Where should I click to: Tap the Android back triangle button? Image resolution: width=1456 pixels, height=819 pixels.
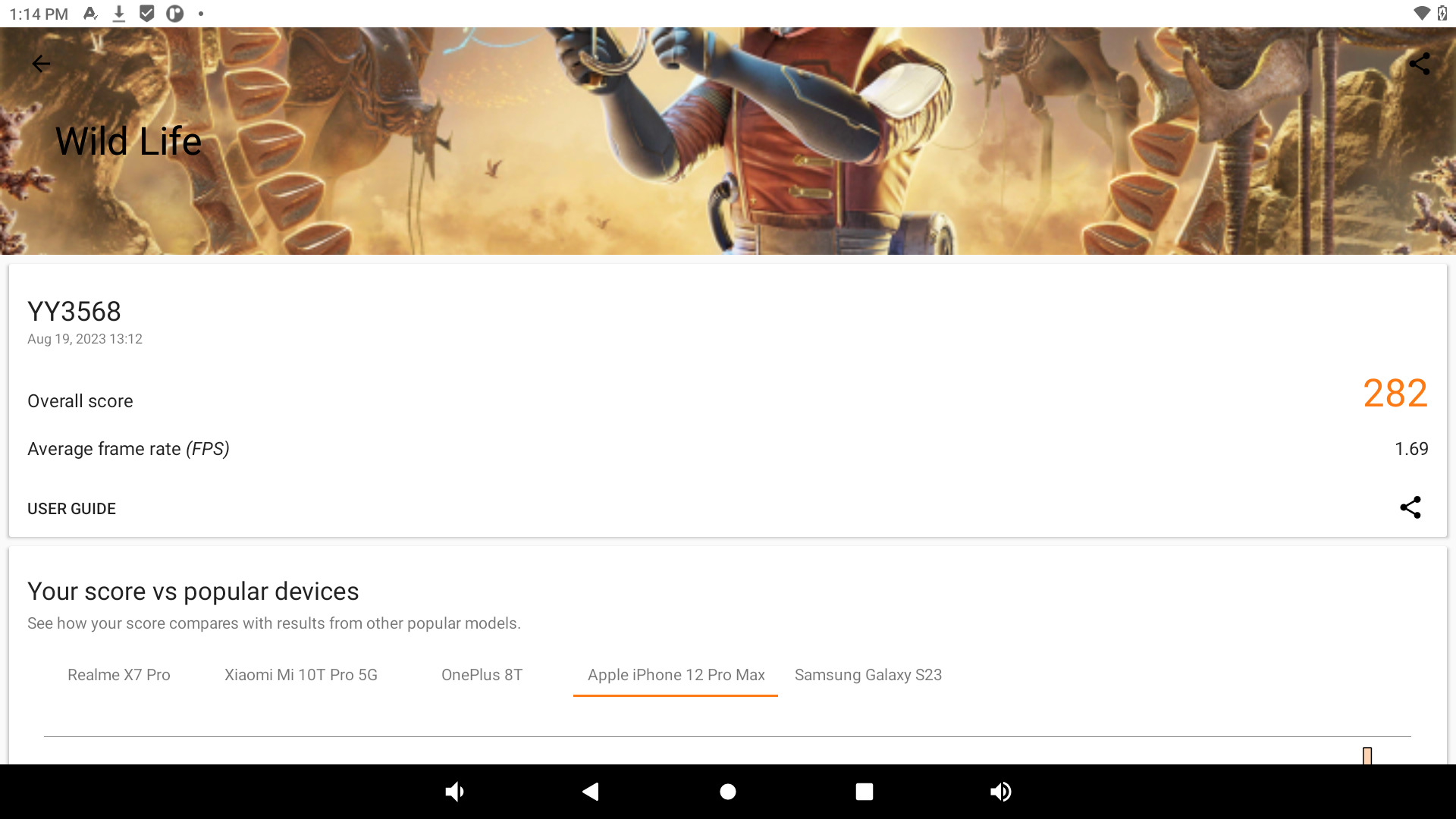coord(591,792)
